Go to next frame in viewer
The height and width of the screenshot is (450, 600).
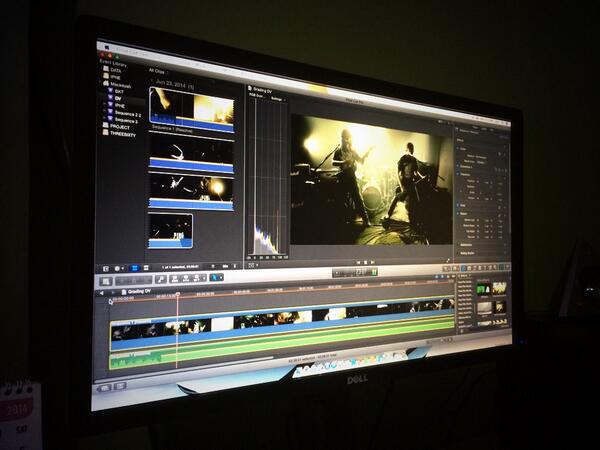(x=372, y=262)
